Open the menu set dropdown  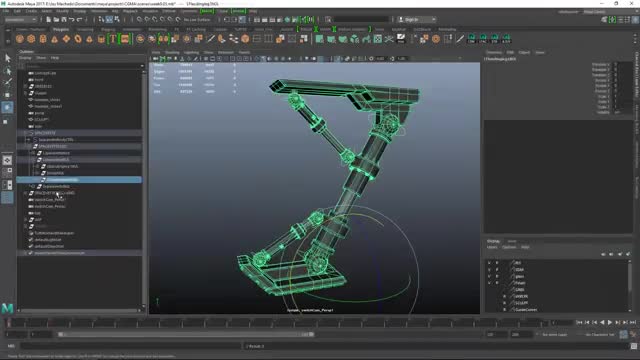pyautogui.click(x=20, y=19)
